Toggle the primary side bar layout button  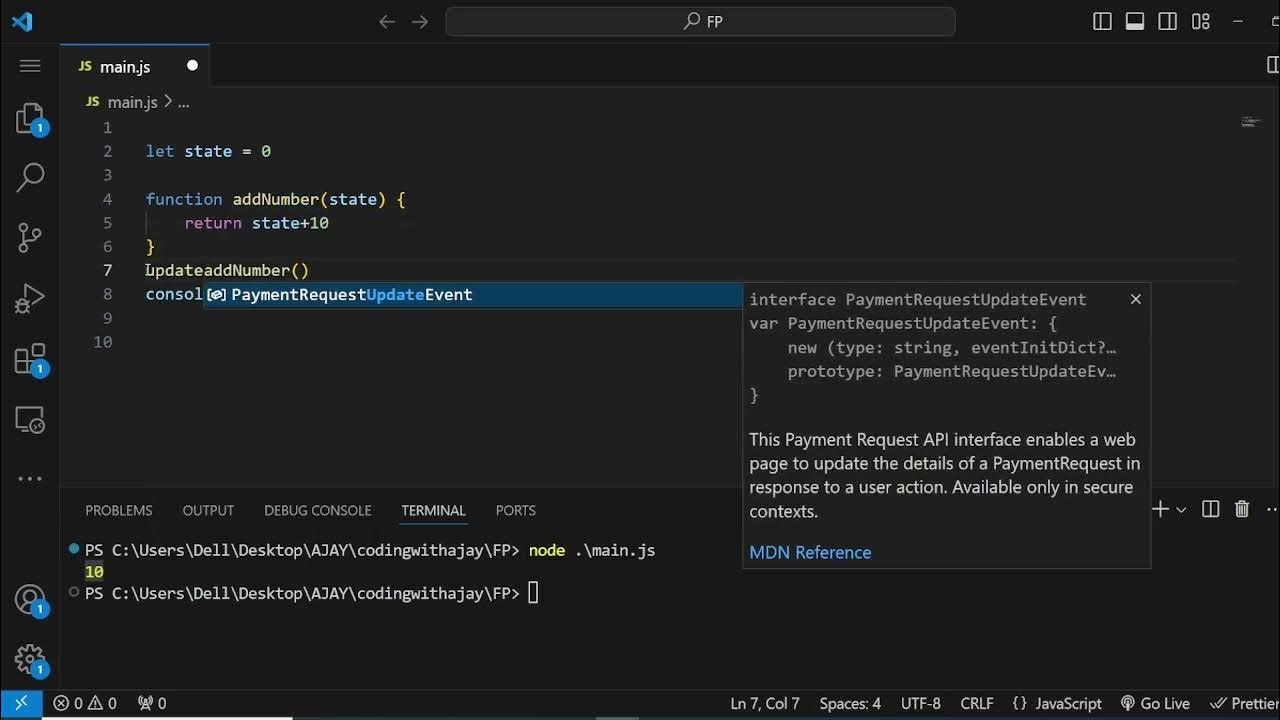point(1102,21)
